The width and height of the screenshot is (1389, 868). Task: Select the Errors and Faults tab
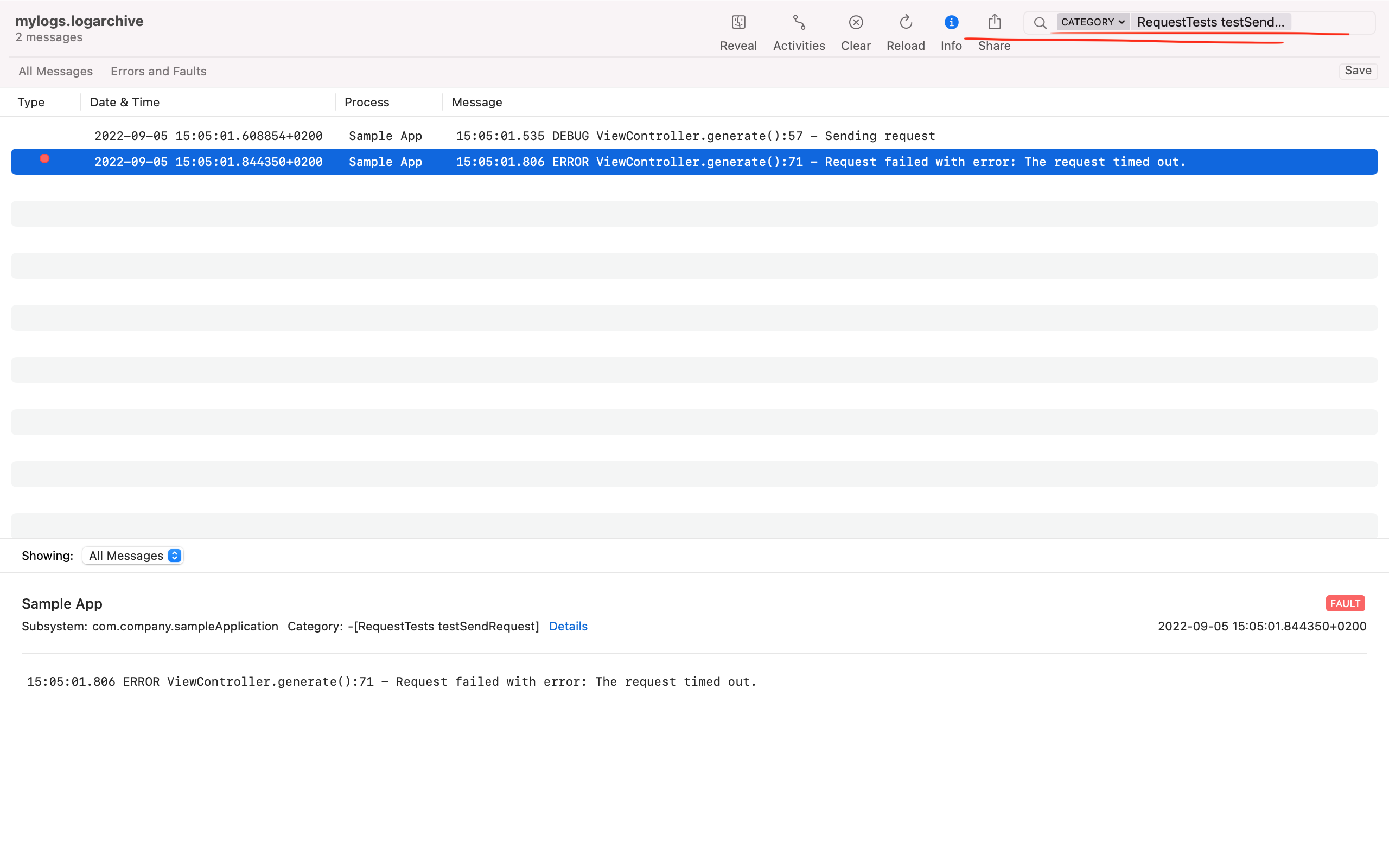point(158,71)
